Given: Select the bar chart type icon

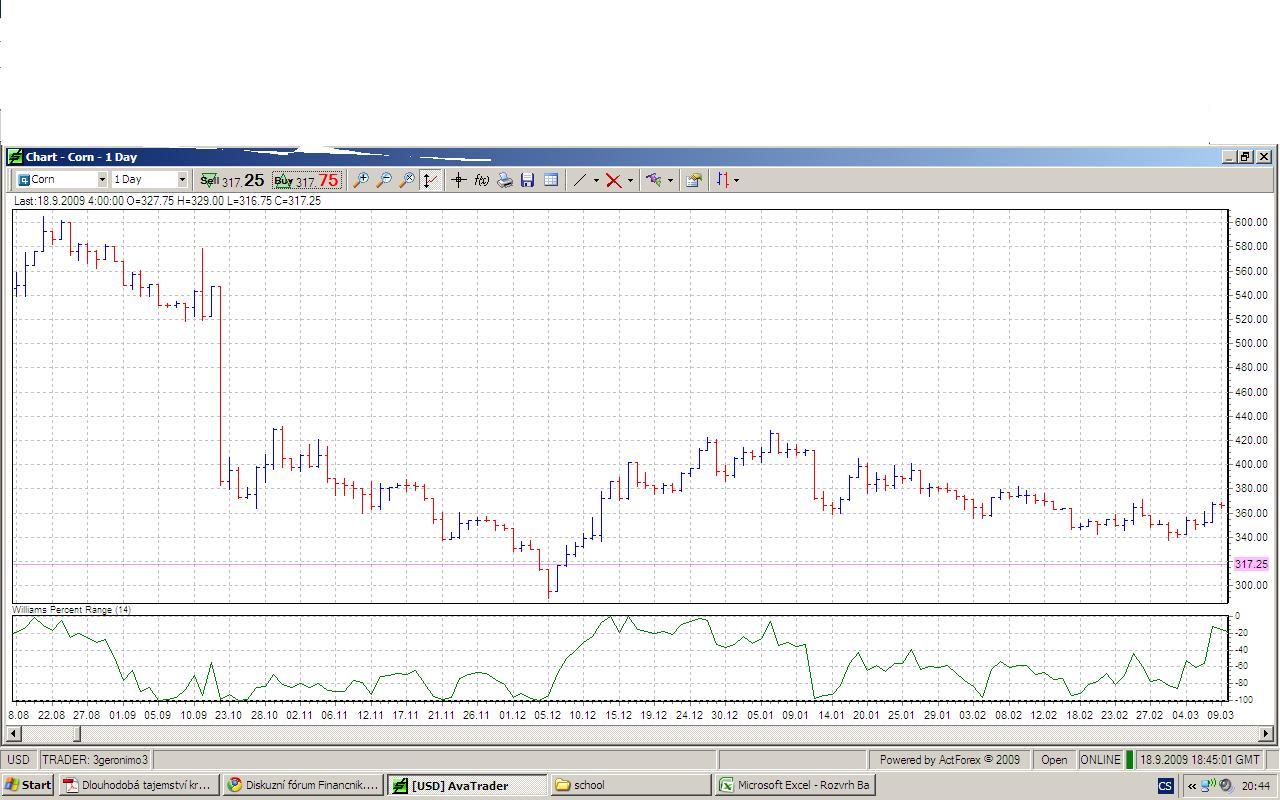Looking at the screenshot, I should point(721,180).
